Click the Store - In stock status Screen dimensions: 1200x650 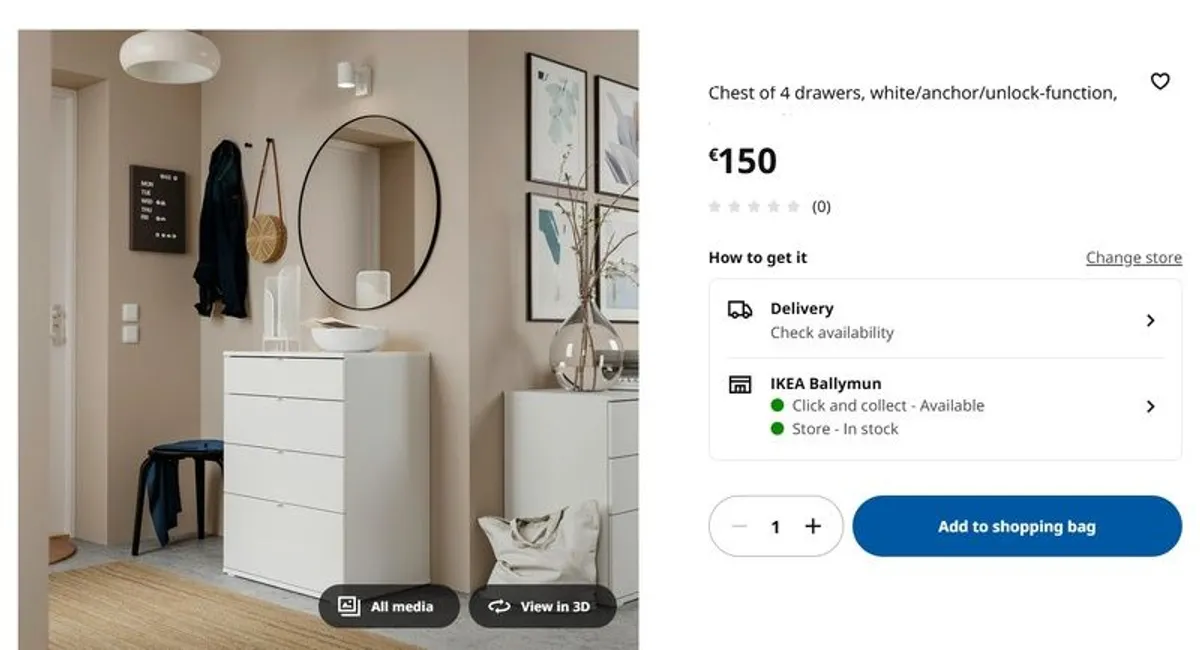click(845, 428)
